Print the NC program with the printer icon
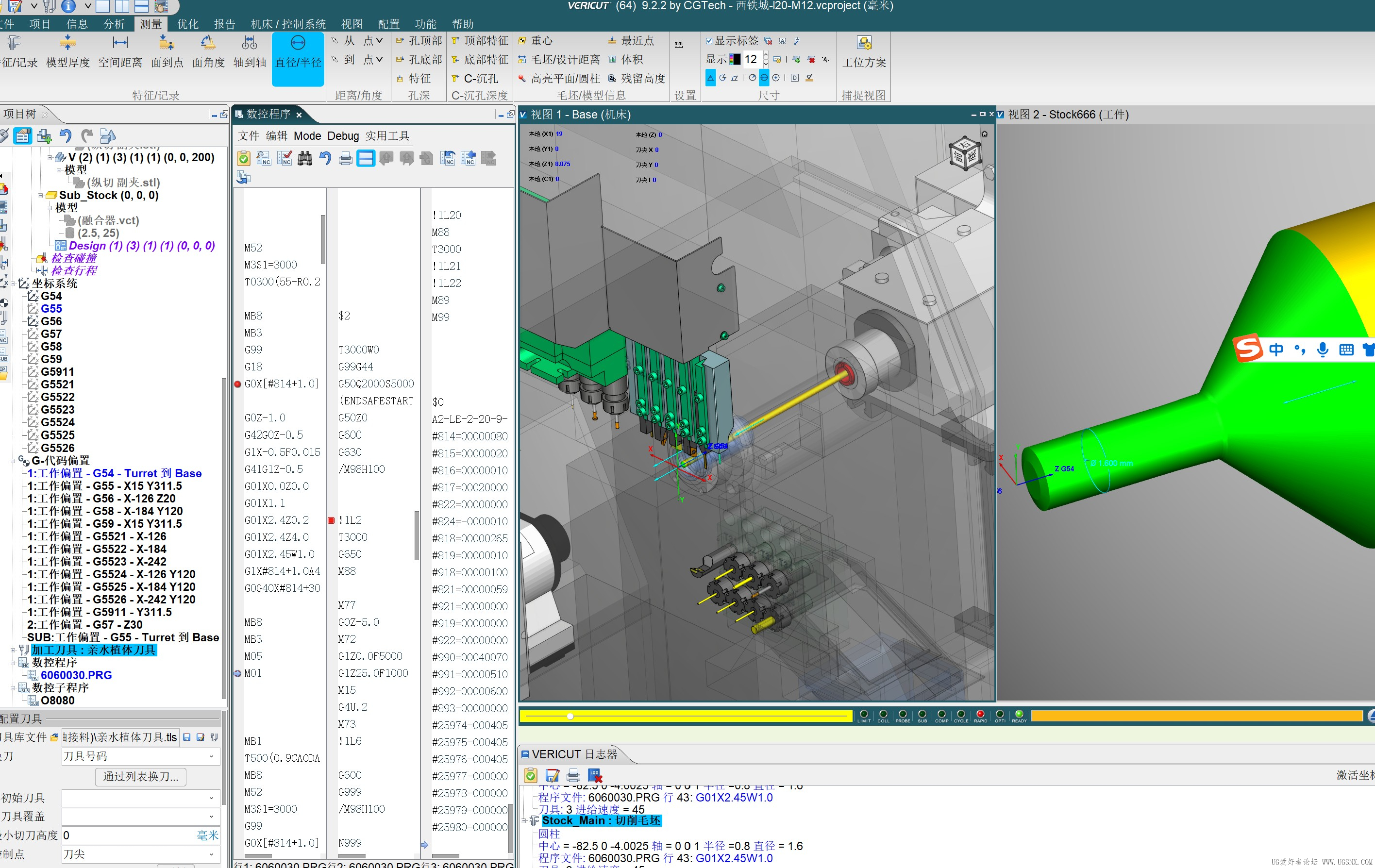 coord(346,158)
